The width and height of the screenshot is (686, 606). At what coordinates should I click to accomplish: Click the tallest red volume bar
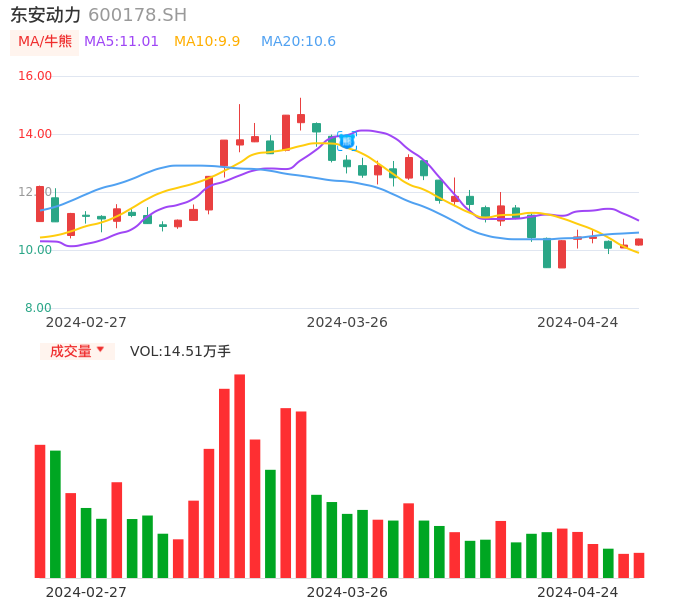(240, 475)
